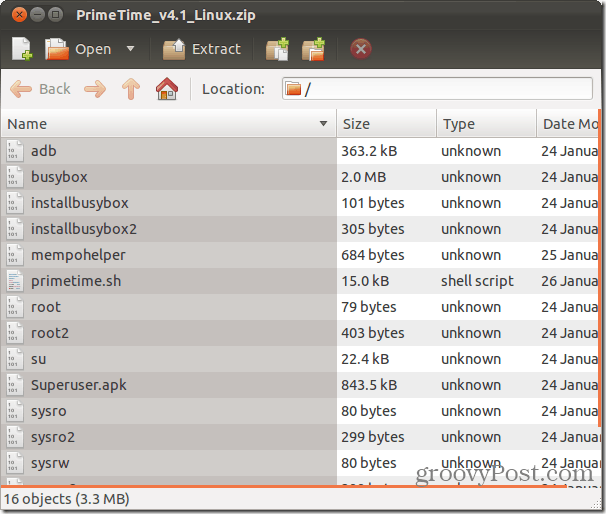This screenshot has width=606, height=514.
Task: Click the 15.0 kB size cell
Action: pos(365,281)
